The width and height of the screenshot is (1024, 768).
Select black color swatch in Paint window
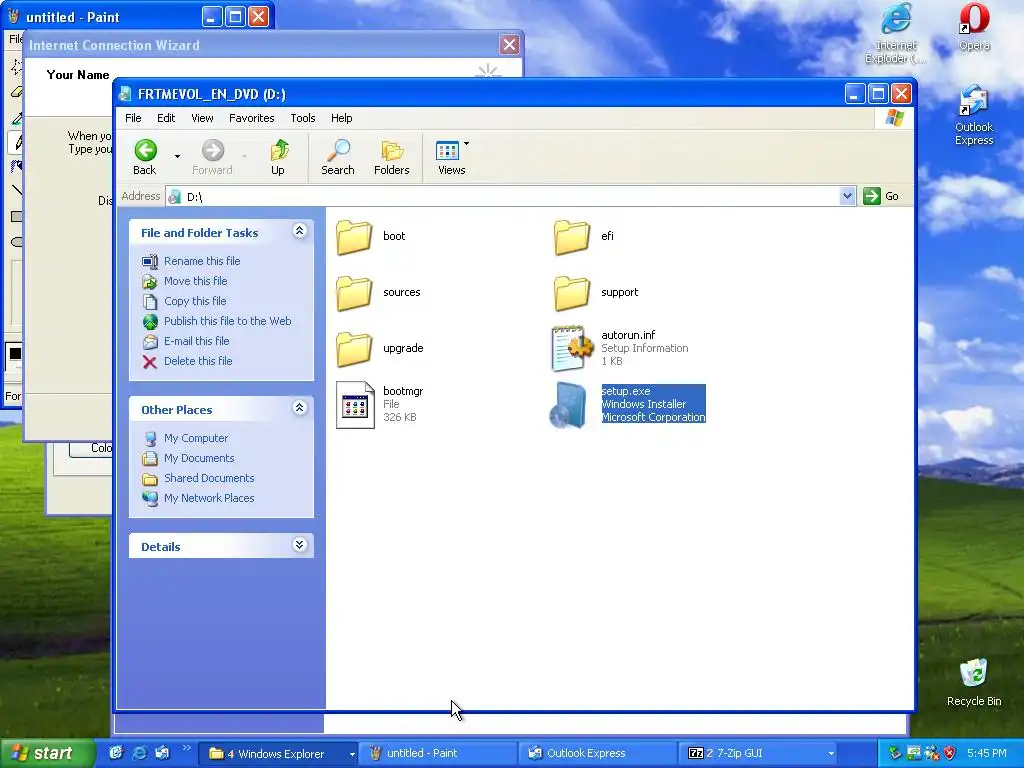15,353
